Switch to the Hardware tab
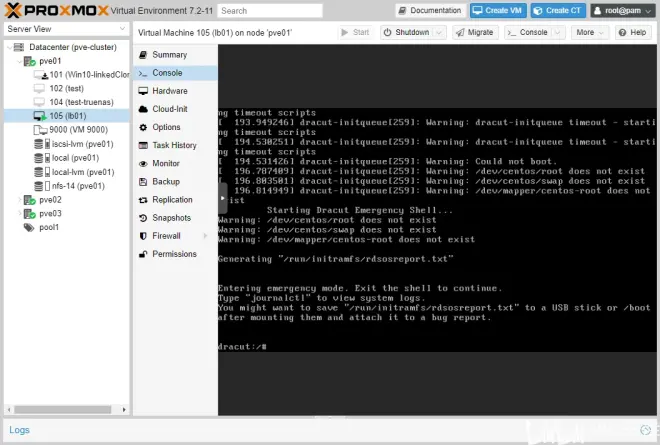This screenshot has width=660, height=445. (x=176, y=91)
